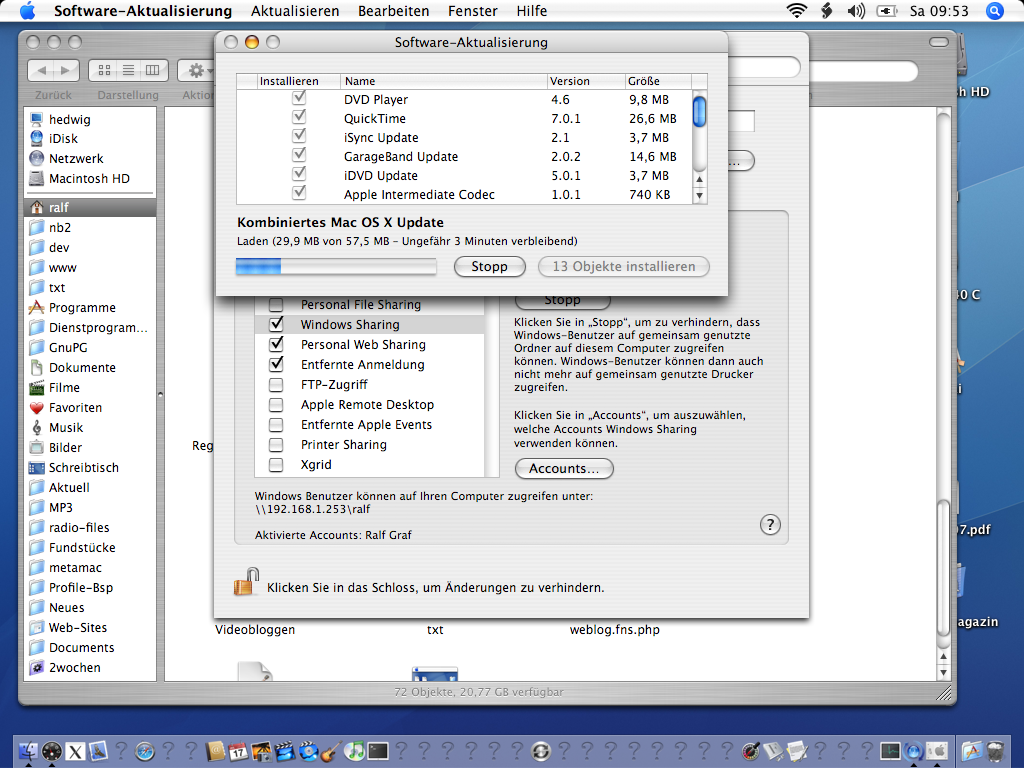Viewport: 1024px width, 768px height.
Task: Open the Trash in the Dock
Action: (995, 751)
